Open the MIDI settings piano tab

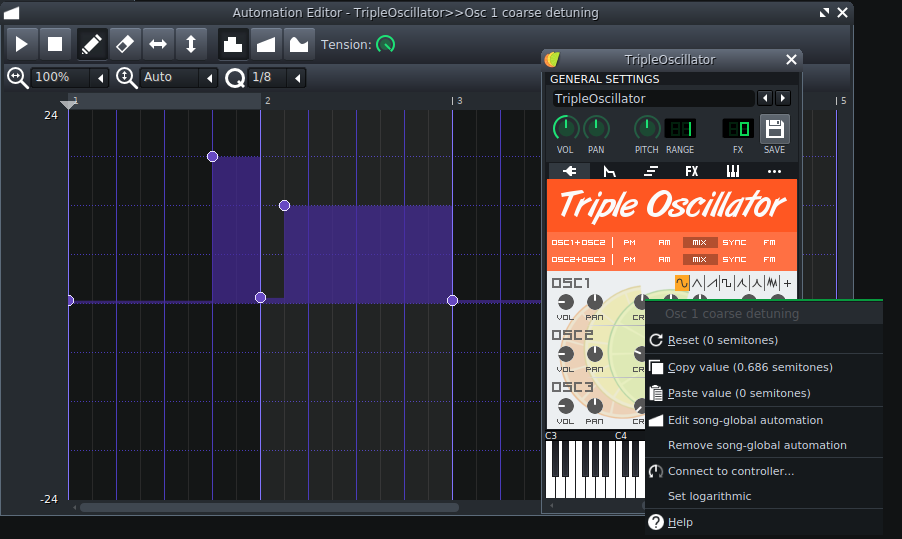[x=733, y=171]
